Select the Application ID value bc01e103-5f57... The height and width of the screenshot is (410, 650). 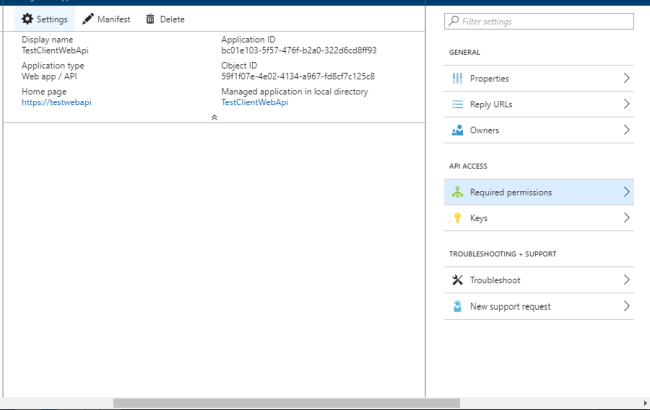coord(299,50)
